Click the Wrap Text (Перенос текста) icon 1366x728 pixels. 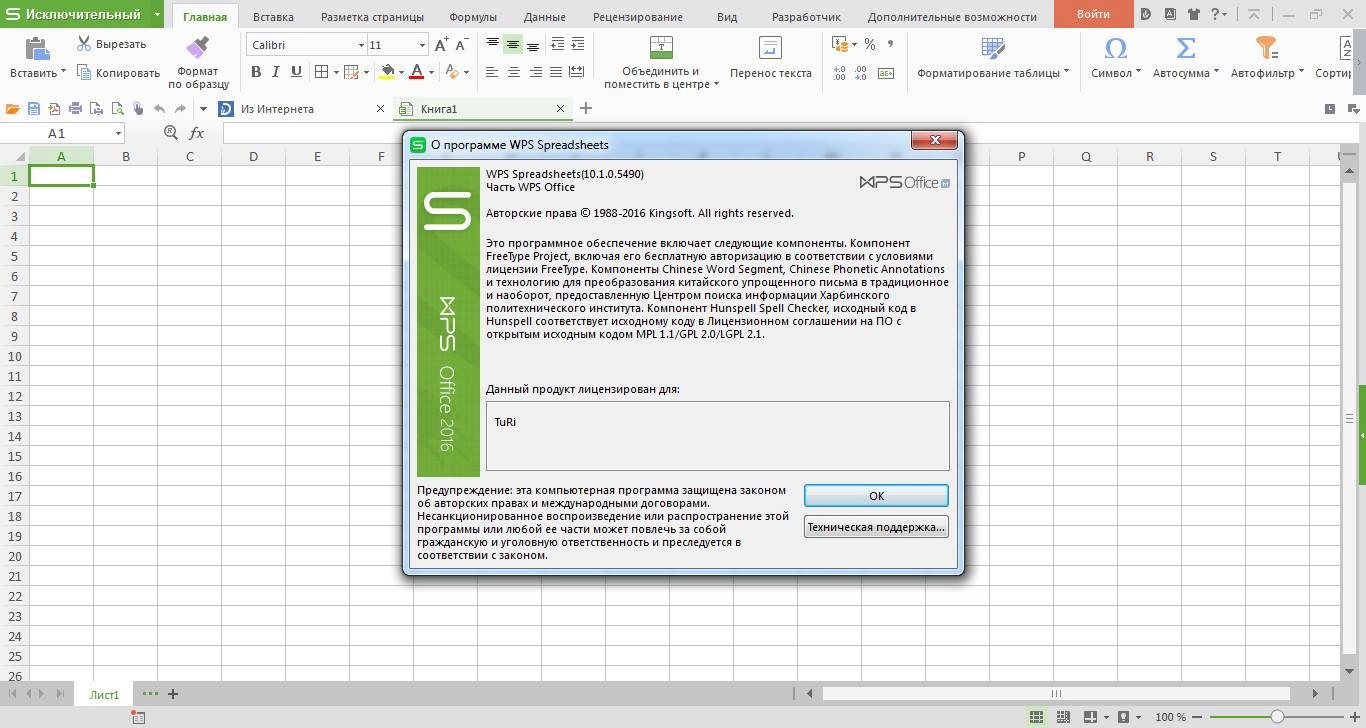pyautogui.click(x=770, y=48)
